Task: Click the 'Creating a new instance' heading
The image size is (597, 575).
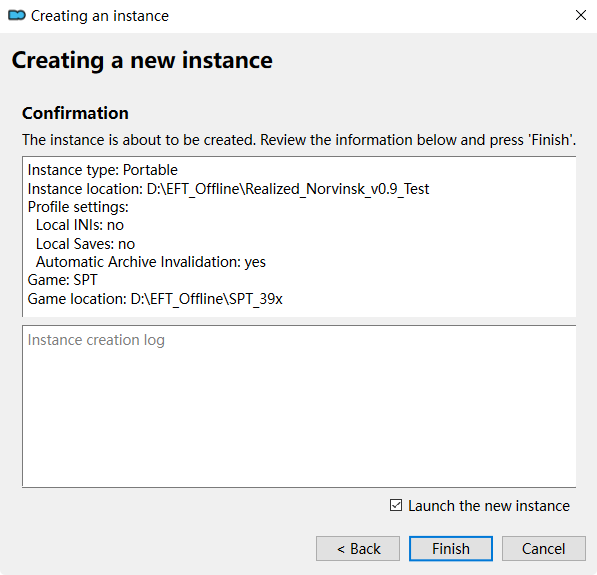Action: click(x=142, y=61)
